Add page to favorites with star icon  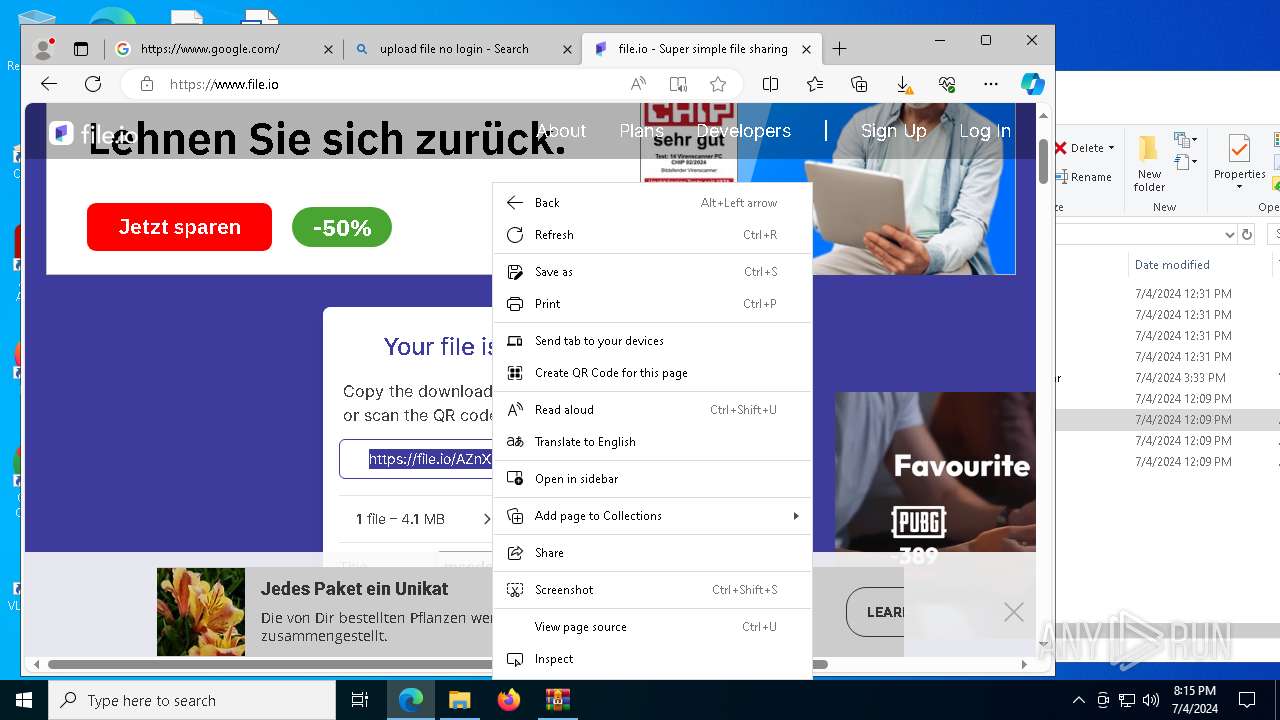coord(718,84)
